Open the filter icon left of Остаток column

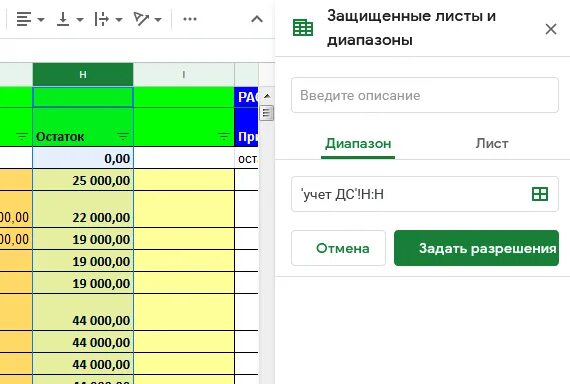pyautogui.click(x=22, y=137)
